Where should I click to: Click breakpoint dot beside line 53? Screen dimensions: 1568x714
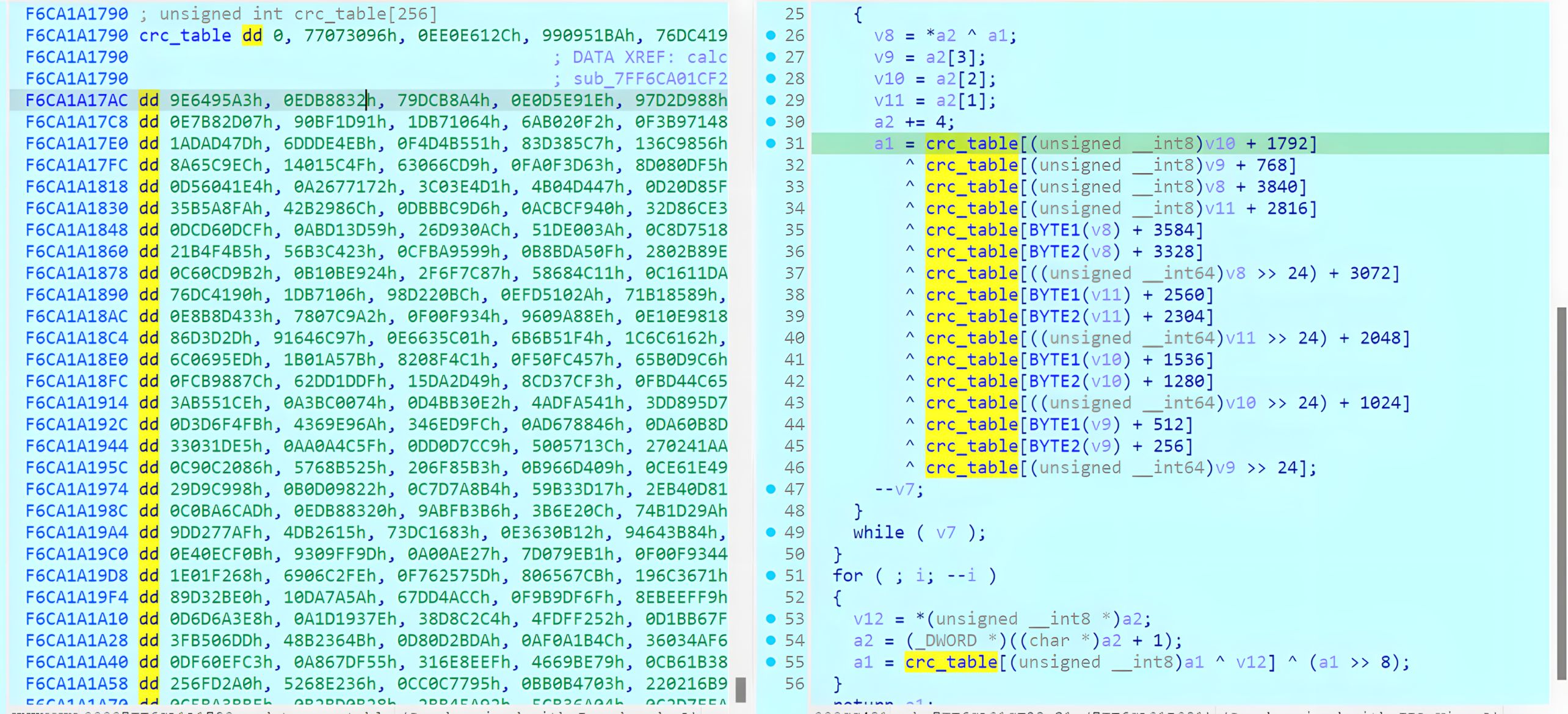(x=771, y=619)
